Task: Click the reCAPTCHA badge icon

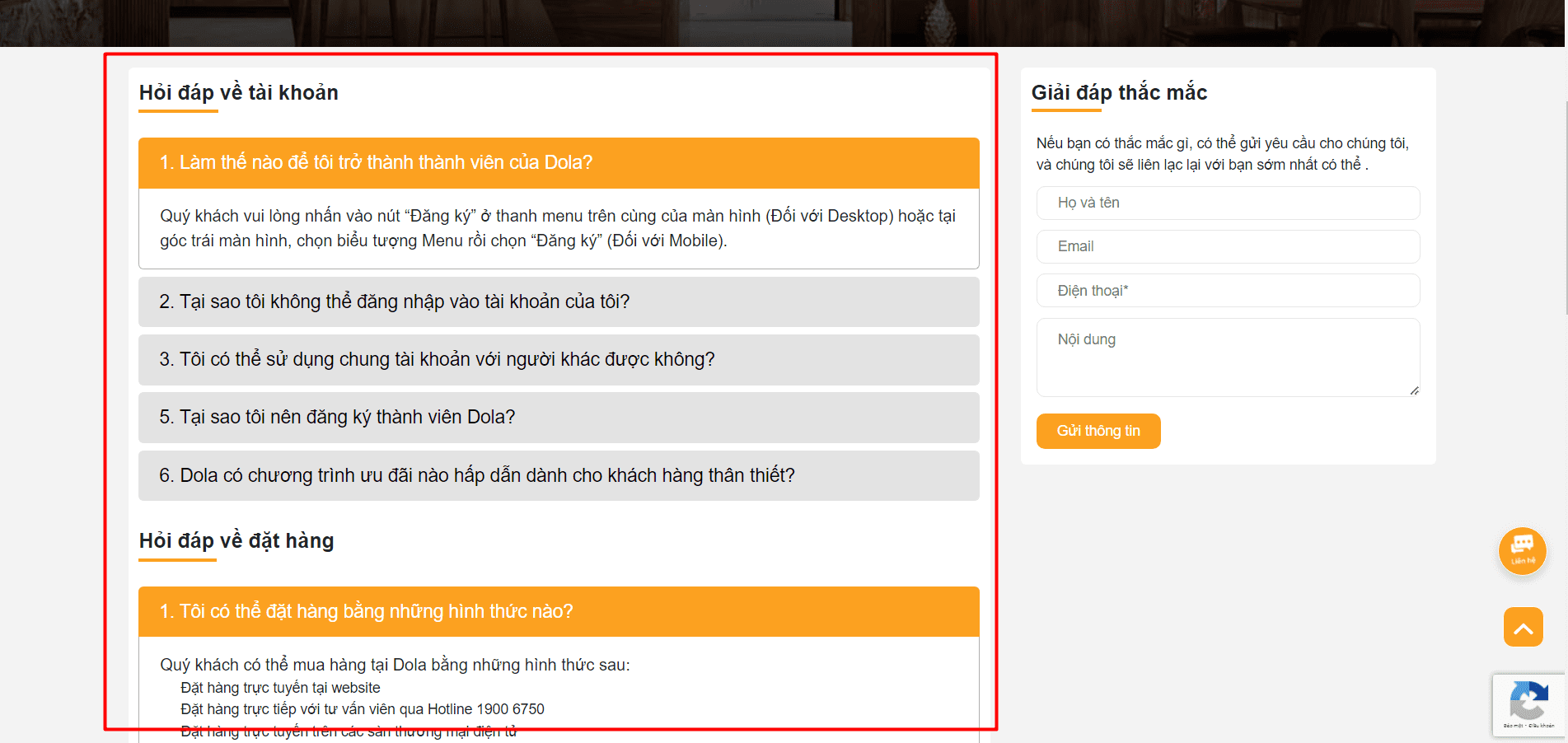Action: pyautogui.click(x=1528, y=703)
